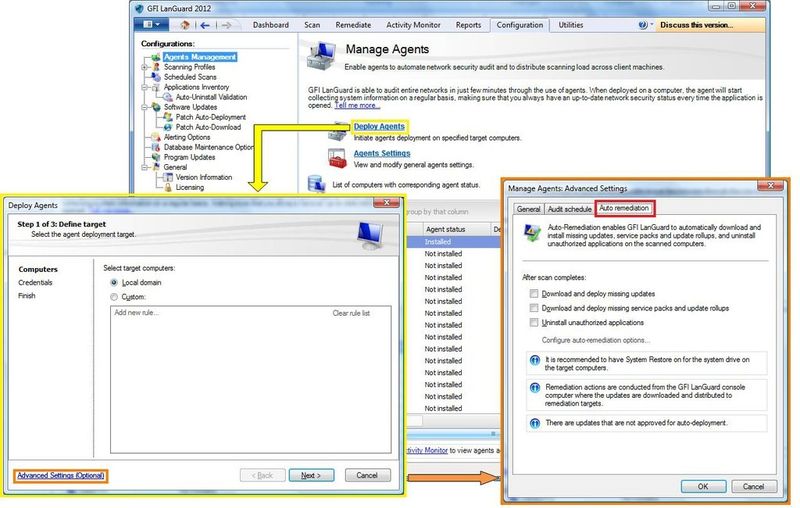
Task: Click the Version Information icon
Action: 167,177
